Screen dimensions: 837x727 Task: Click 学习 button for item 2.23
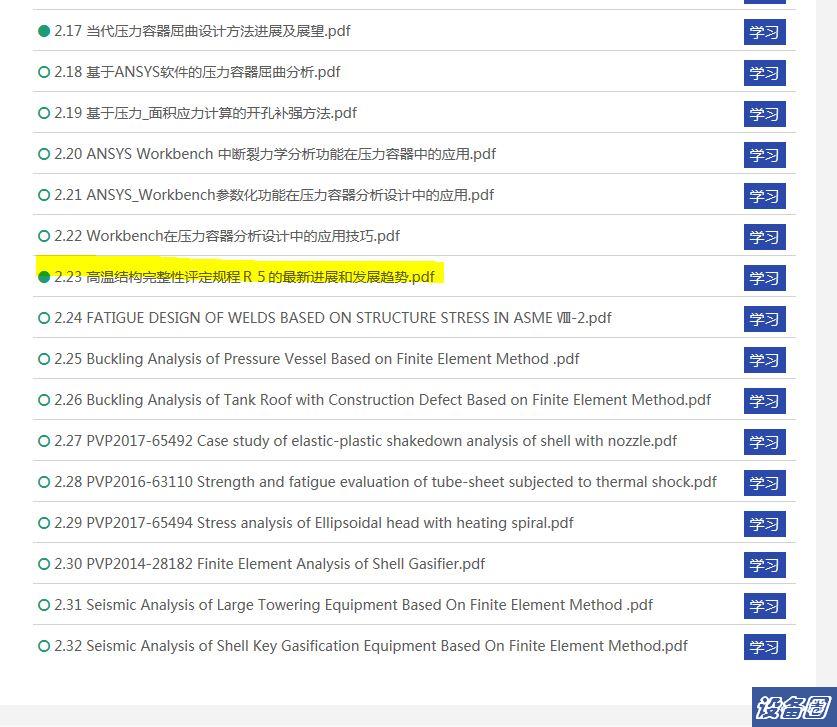(764, 278)
